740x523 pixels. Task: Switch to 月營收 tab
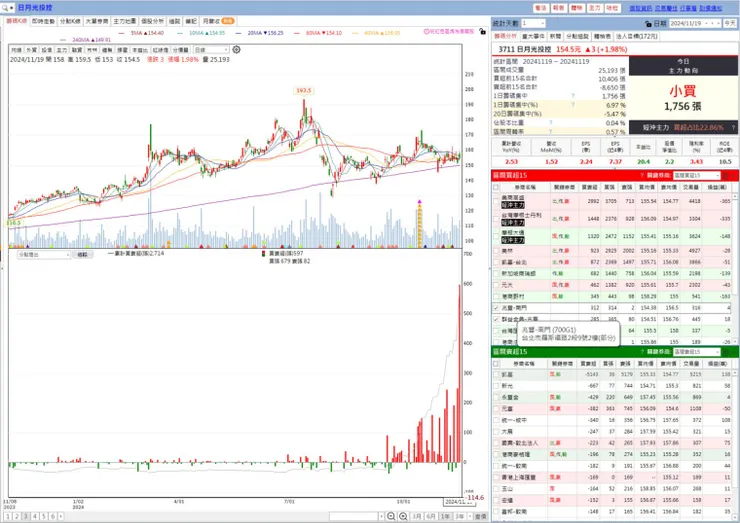218,21
